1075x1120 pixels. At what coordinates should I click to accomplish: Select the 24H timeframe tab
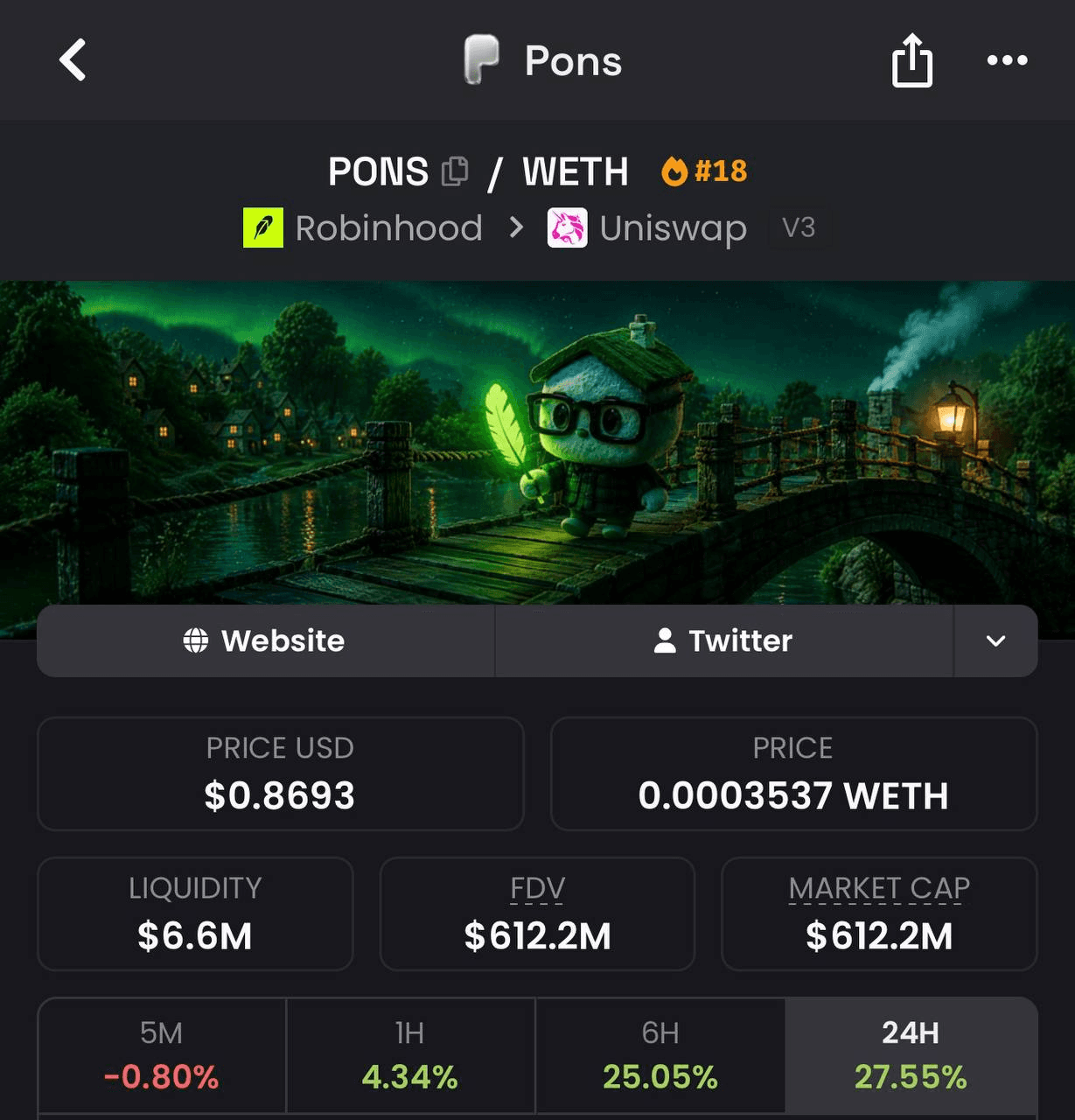[911, 1055]
